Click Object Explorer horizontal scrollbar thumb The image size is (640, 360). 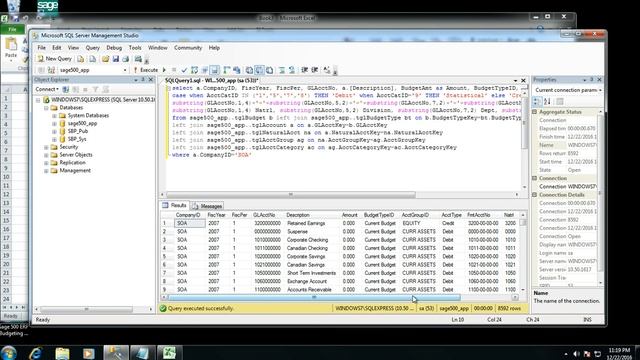pos(86,309)
